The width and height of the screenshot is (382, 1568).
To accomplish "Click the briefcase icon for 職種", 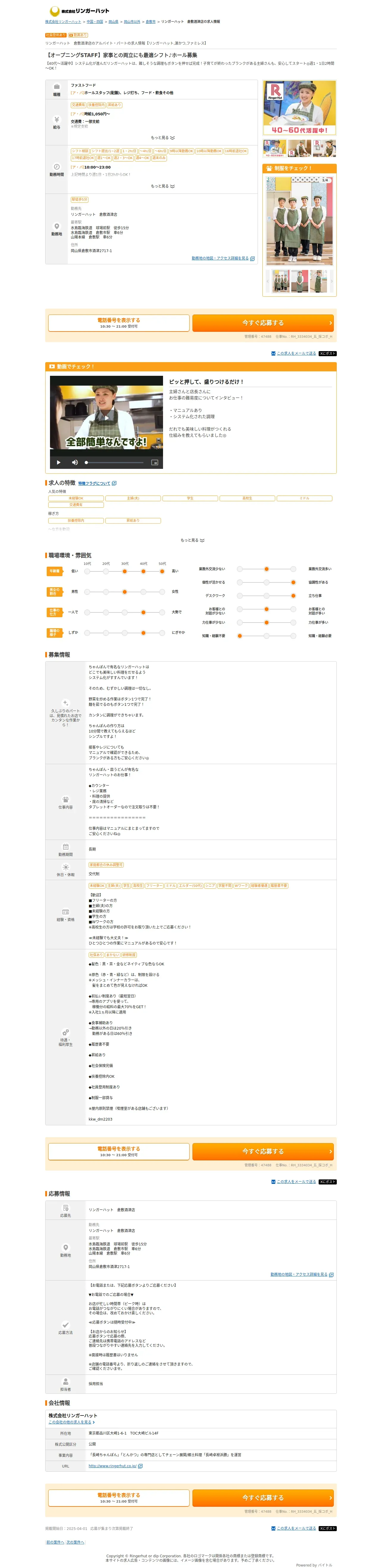I will pos(57,87).
